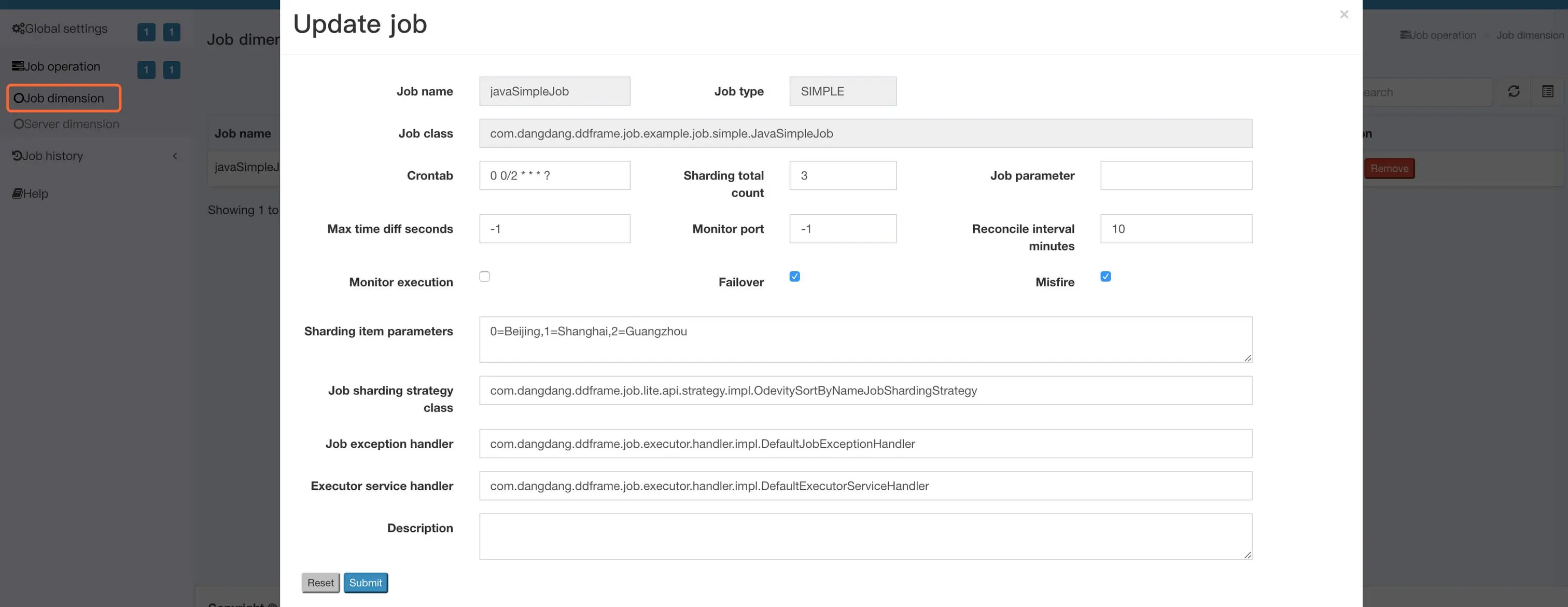
Task: Click the refresh icon next to search
Action: coord(1513,91)
